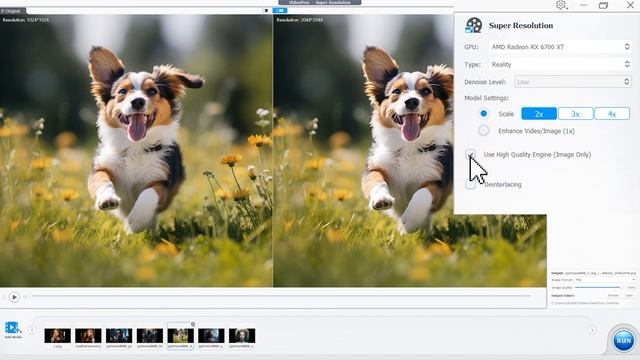Choose the 4x scale option

pos(612,114)
